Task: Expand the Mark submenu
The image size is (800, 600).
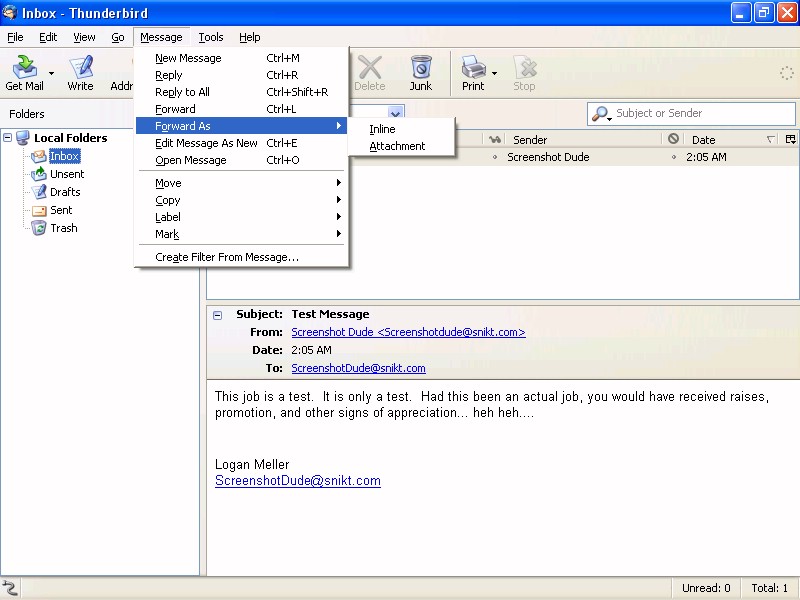Action: point(242,234)
